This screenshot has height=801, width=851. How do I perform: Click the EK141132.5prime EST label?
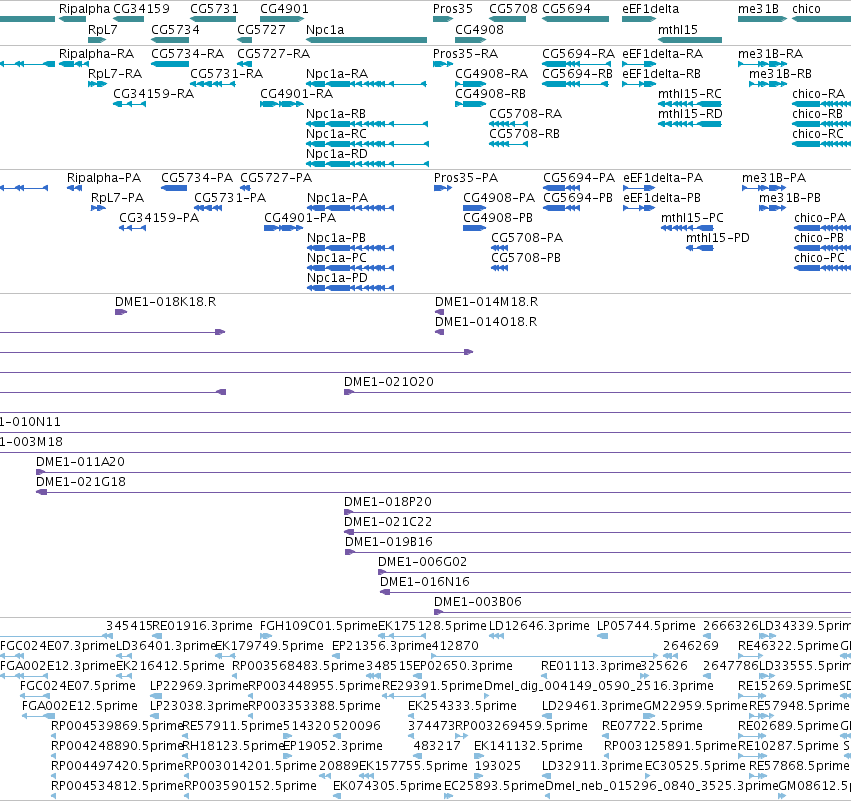coord(528,747)
